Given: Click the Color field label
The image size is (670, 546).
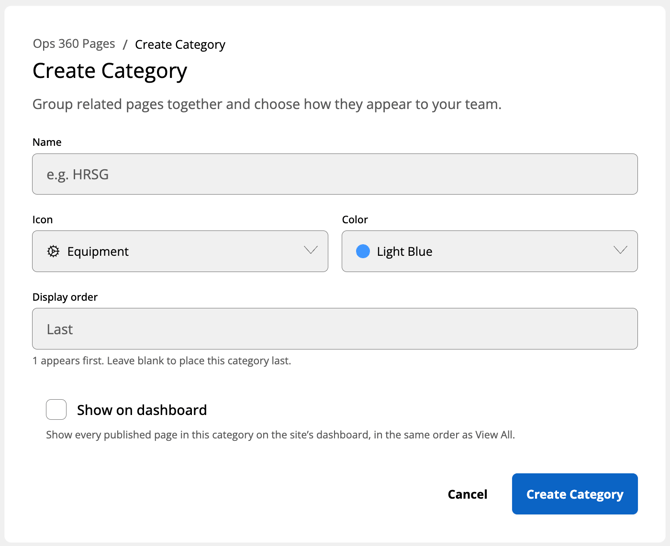Looking at the screenshot, I should click(x=355, y=220).
